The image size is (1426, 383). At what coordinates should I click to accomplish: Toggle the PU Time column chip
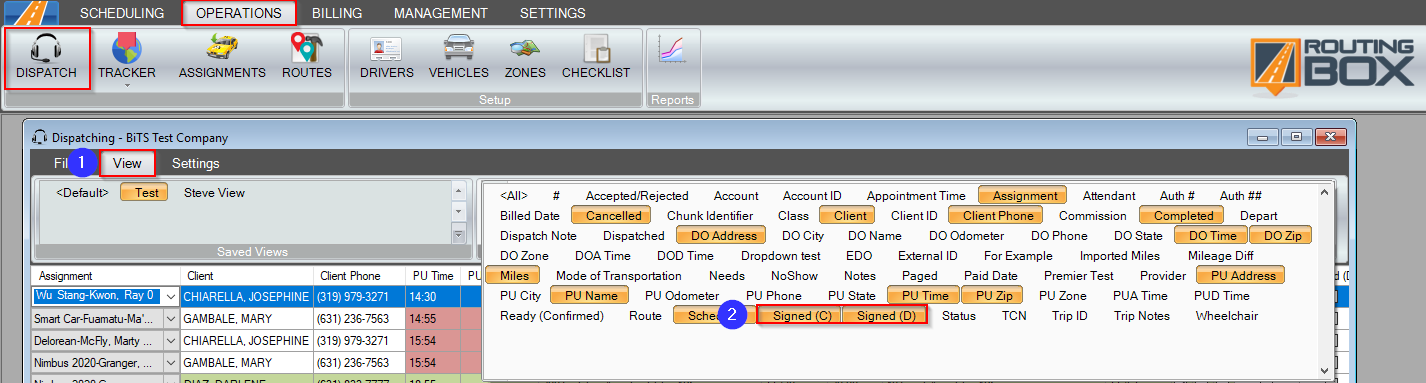tap(924, 296)
